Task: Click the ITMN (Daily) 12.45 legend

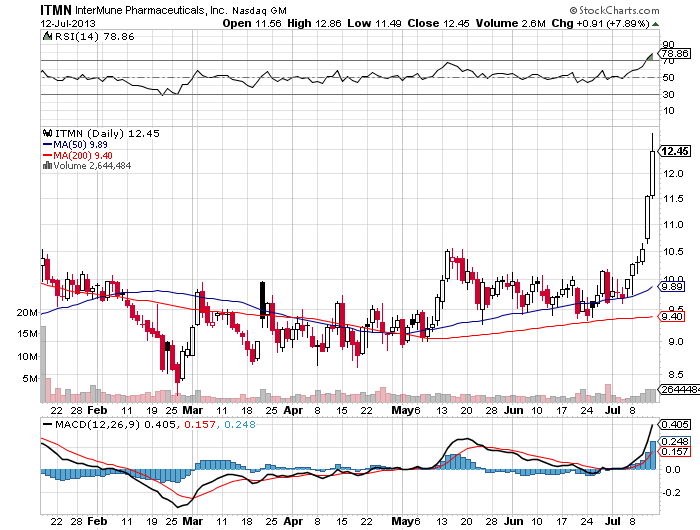Action: point(107,134)
